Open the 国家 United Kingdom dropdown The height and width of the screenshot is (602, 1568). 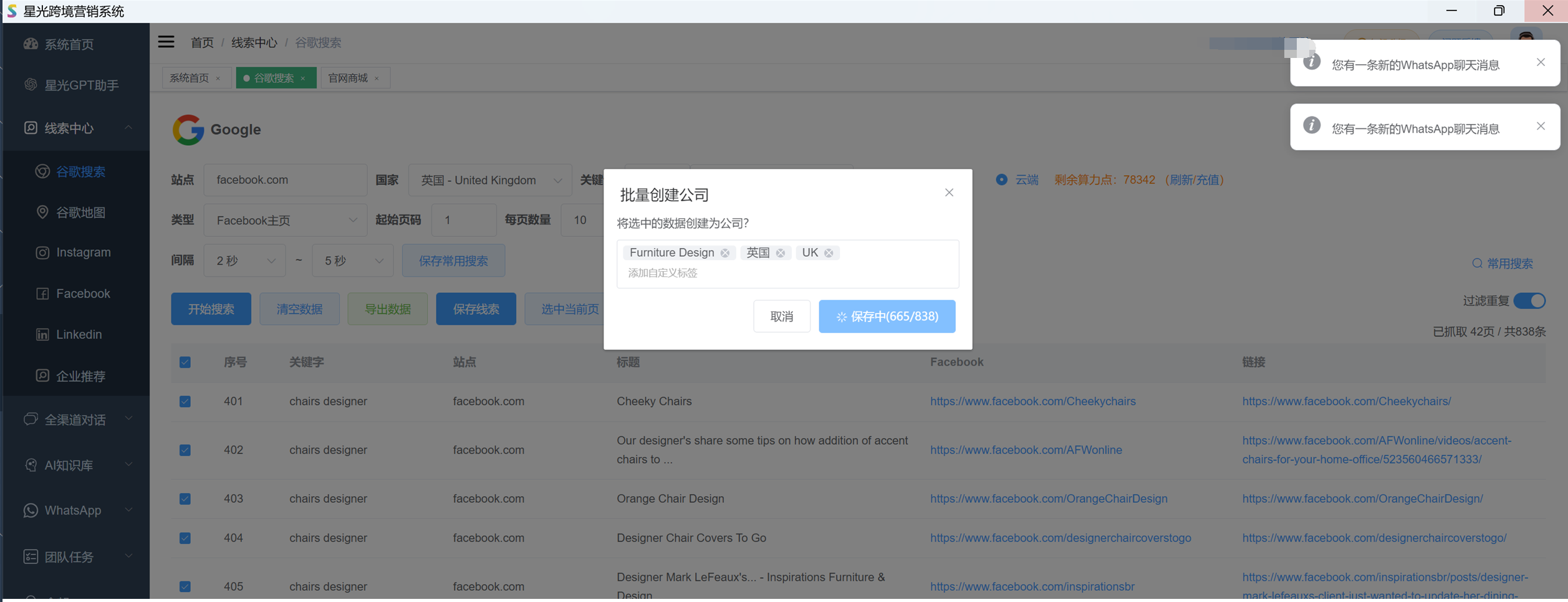[490, 180]
